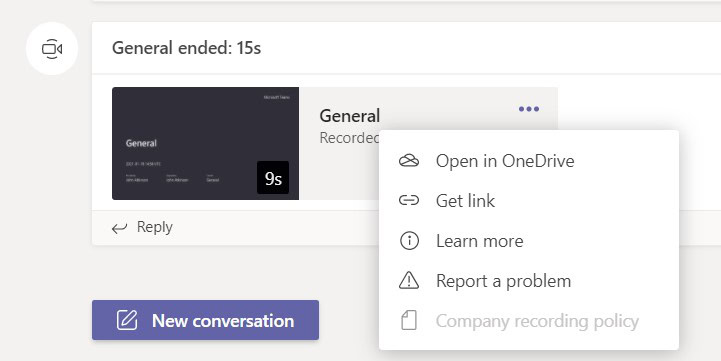This screenshot has height=361, width=721.
Task: Click the policy document icon
Action: 409,321
